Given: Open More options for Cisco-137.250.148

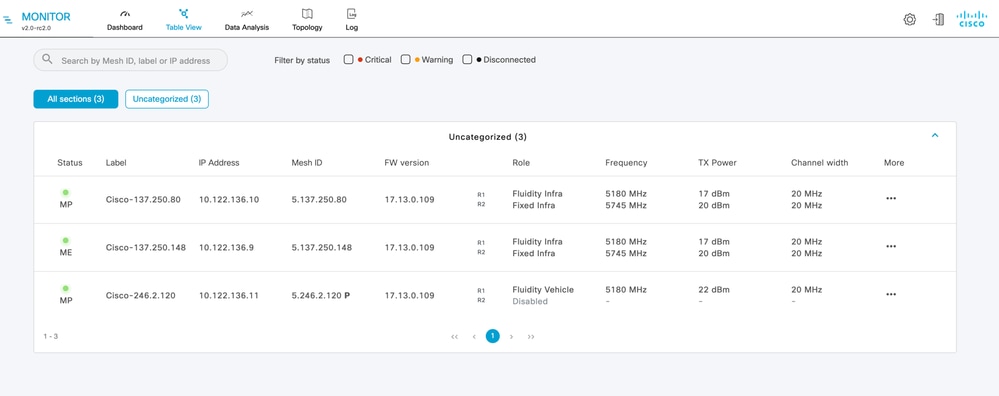Looking at the screenshot, I should (891, 247).
